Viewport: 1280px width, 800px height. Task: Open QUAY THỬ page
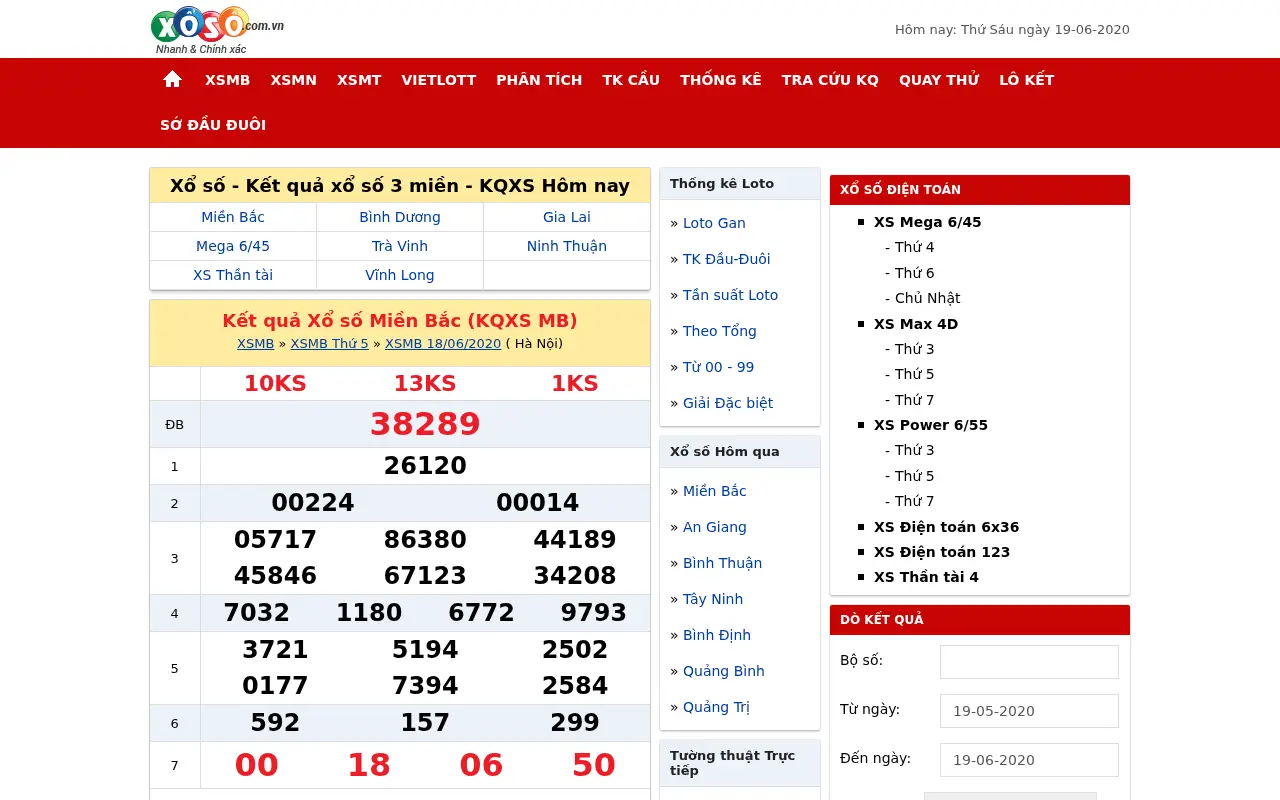(x=939, y=80)
